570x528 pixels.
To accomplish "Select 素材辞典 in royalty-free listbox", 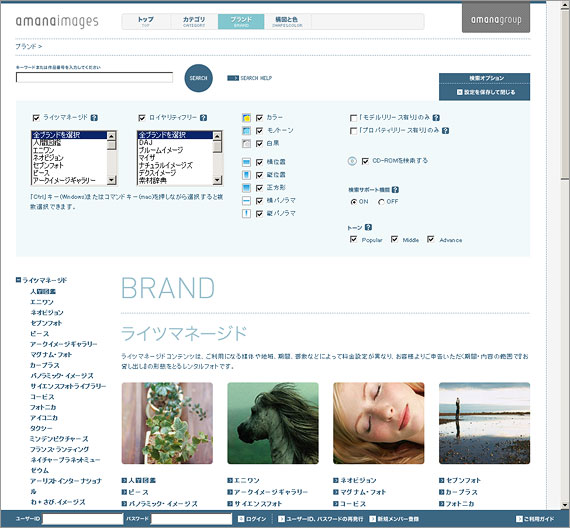I will [174, 180].
